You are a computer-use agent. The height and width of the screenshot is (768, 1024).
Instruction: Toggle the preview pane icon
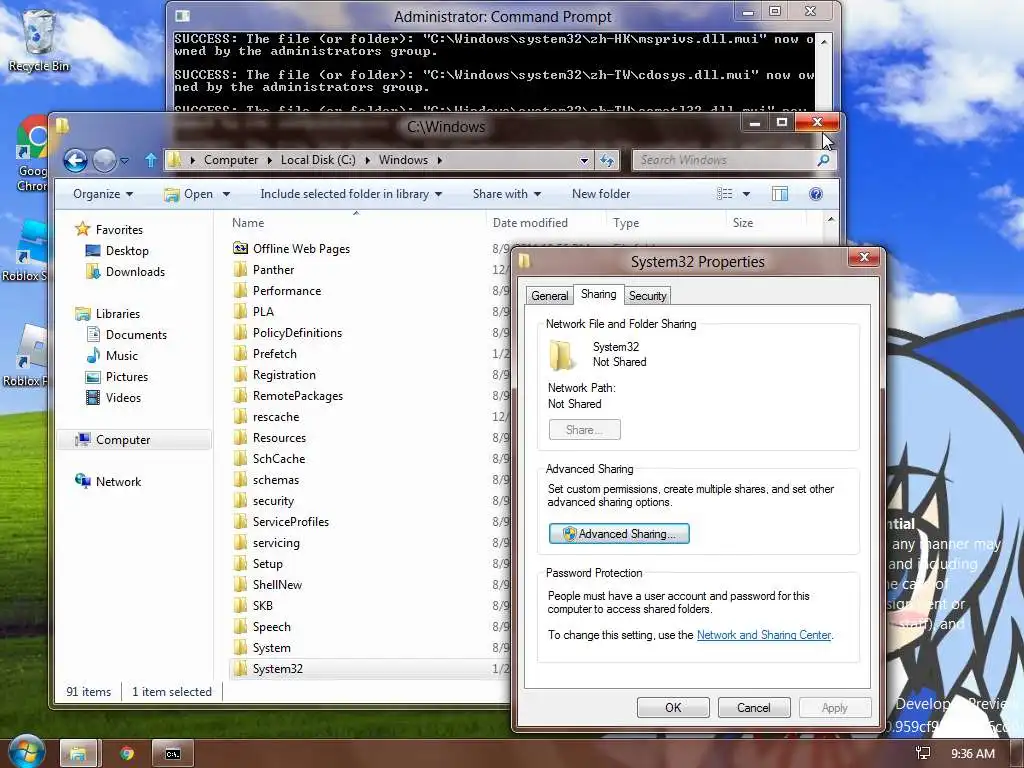[x=780, y=194]
